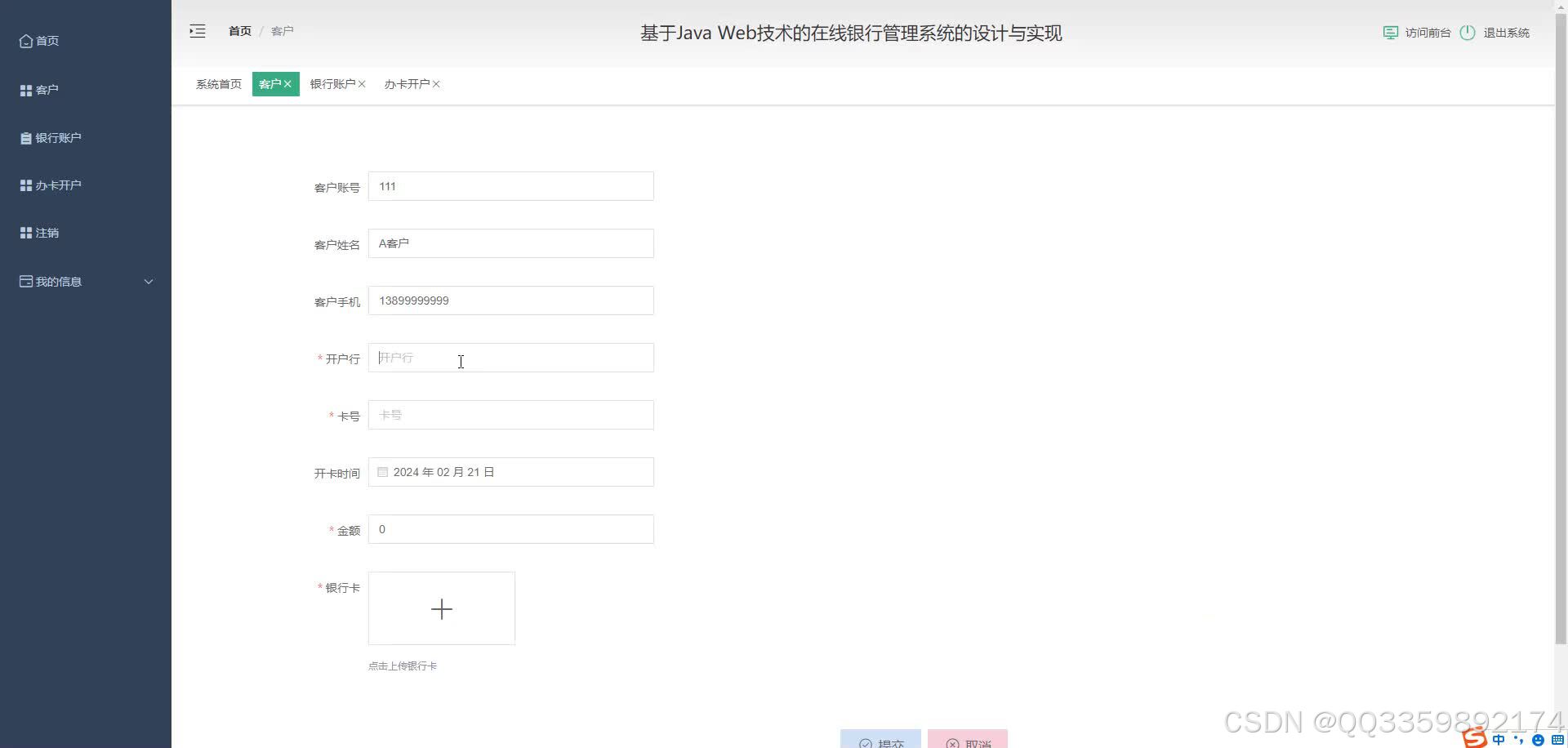Click the 银行账户 clipboard icon in the sidebar
The image size is (1568, 748).
pyautogui.click(x=26, y=138)
